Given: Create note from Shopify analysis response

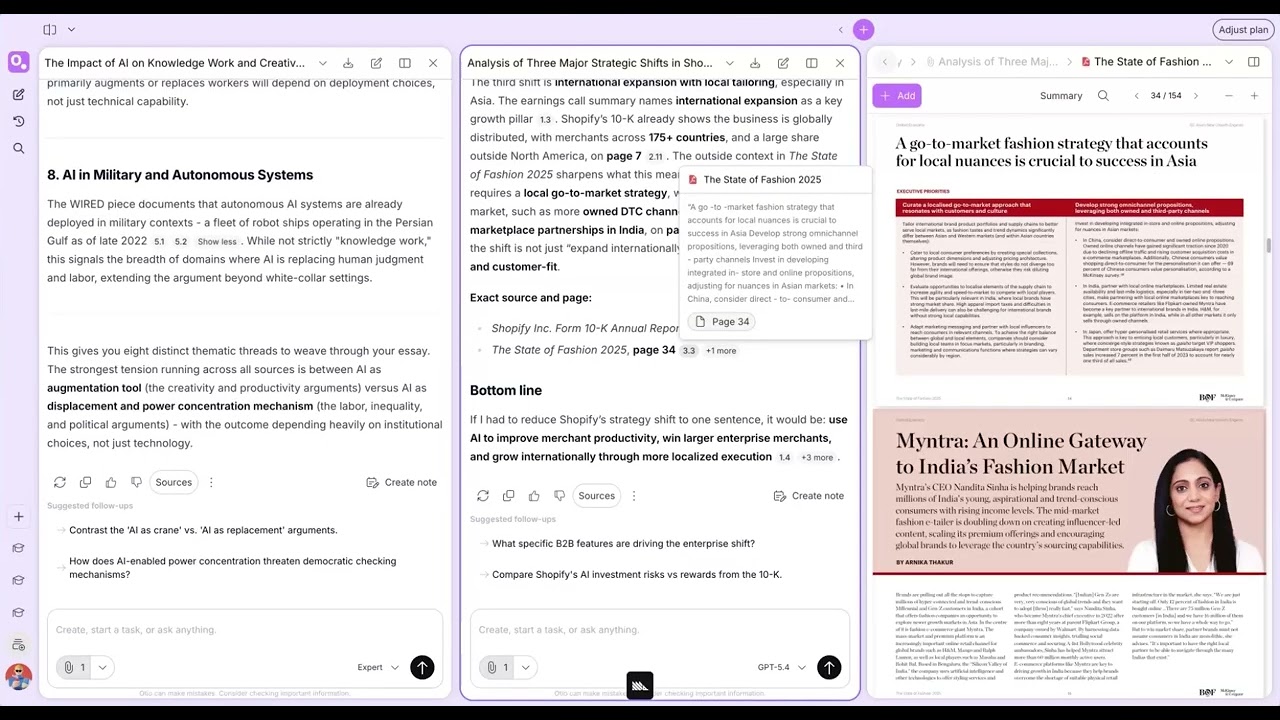Looking at the screenshot, I should [x=808, y=496].
